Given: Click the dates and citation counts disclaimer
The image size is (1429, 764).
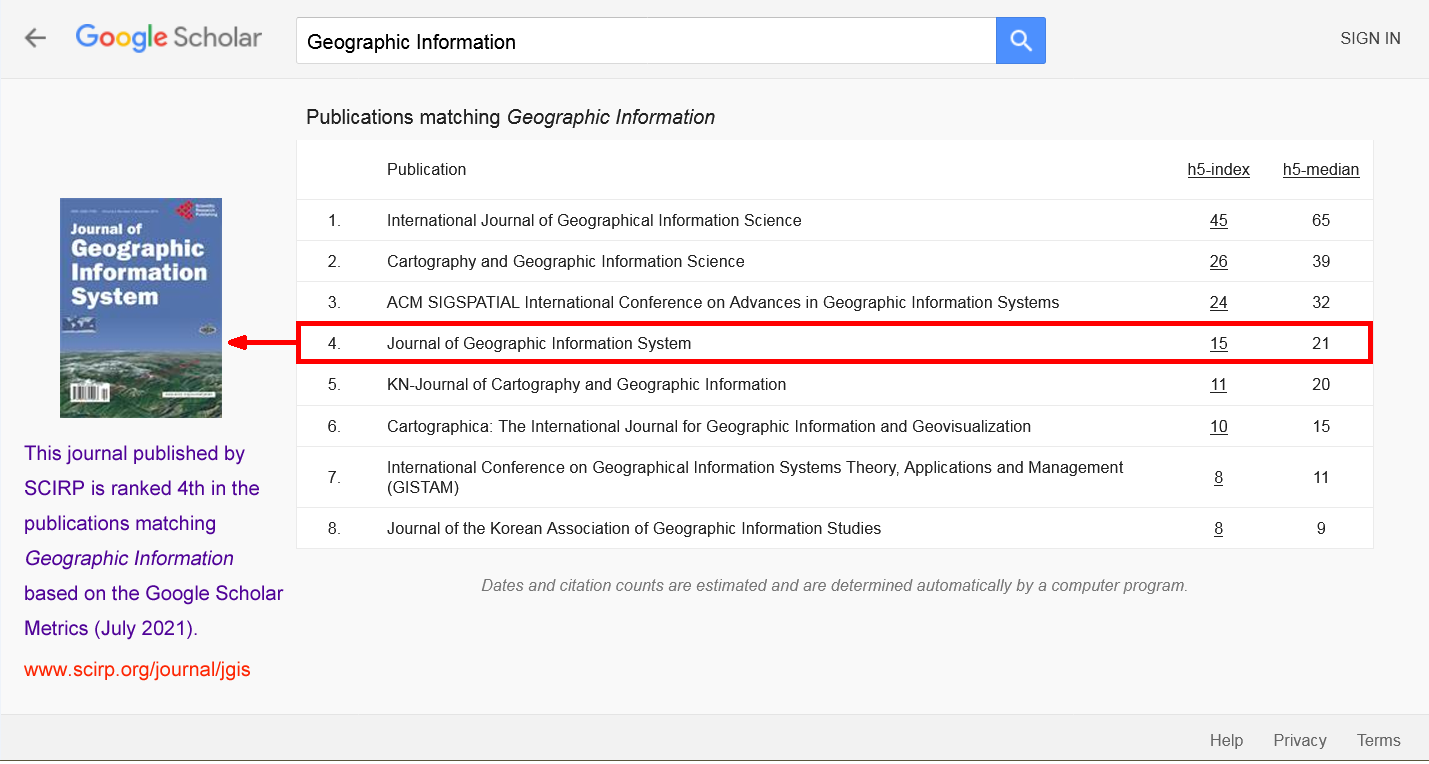Looking at the screenshot, I should point(835,586).
